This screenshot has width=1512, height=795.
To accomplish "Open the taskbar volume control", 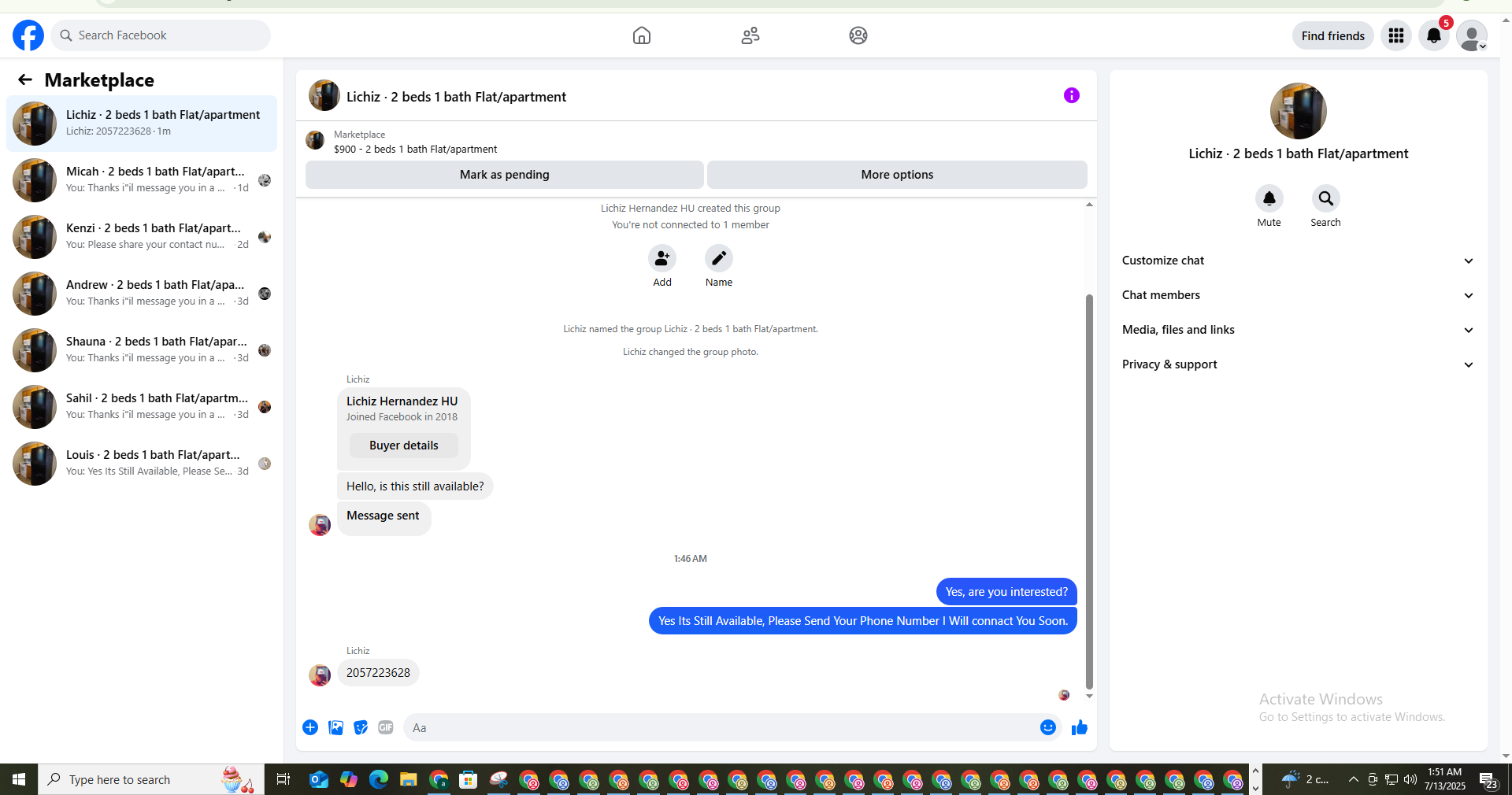I will pos(1410,779).
